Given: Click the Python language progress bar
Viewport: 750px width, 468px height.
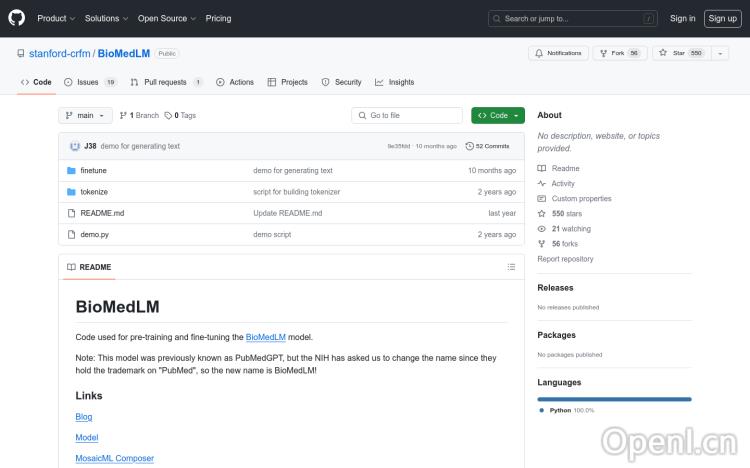Looking at the screenshot, I should 613,398.
